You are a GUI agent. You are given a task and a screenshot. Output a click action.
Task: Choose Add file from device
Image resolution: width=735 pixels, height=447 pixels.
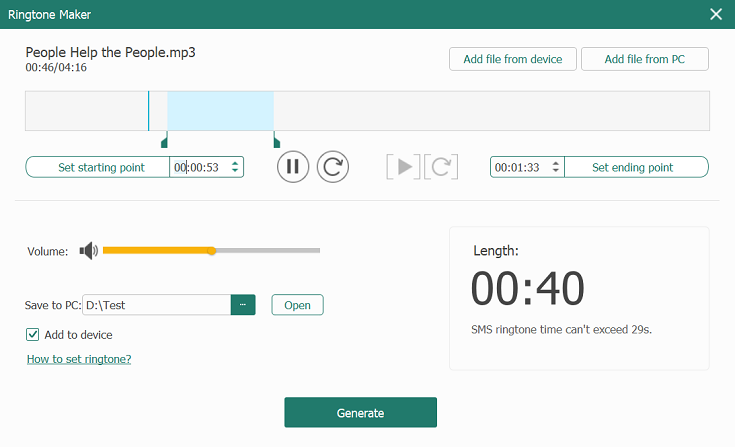513,59
